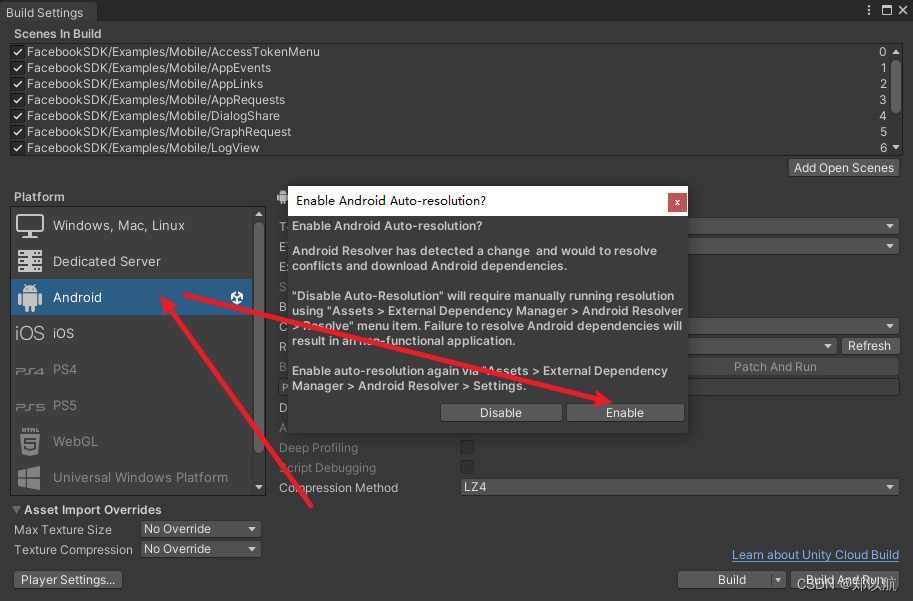Uncheck the AccessTokenMenu scene checkbox
Screen dimensions: 913x601
pos(18,52)
